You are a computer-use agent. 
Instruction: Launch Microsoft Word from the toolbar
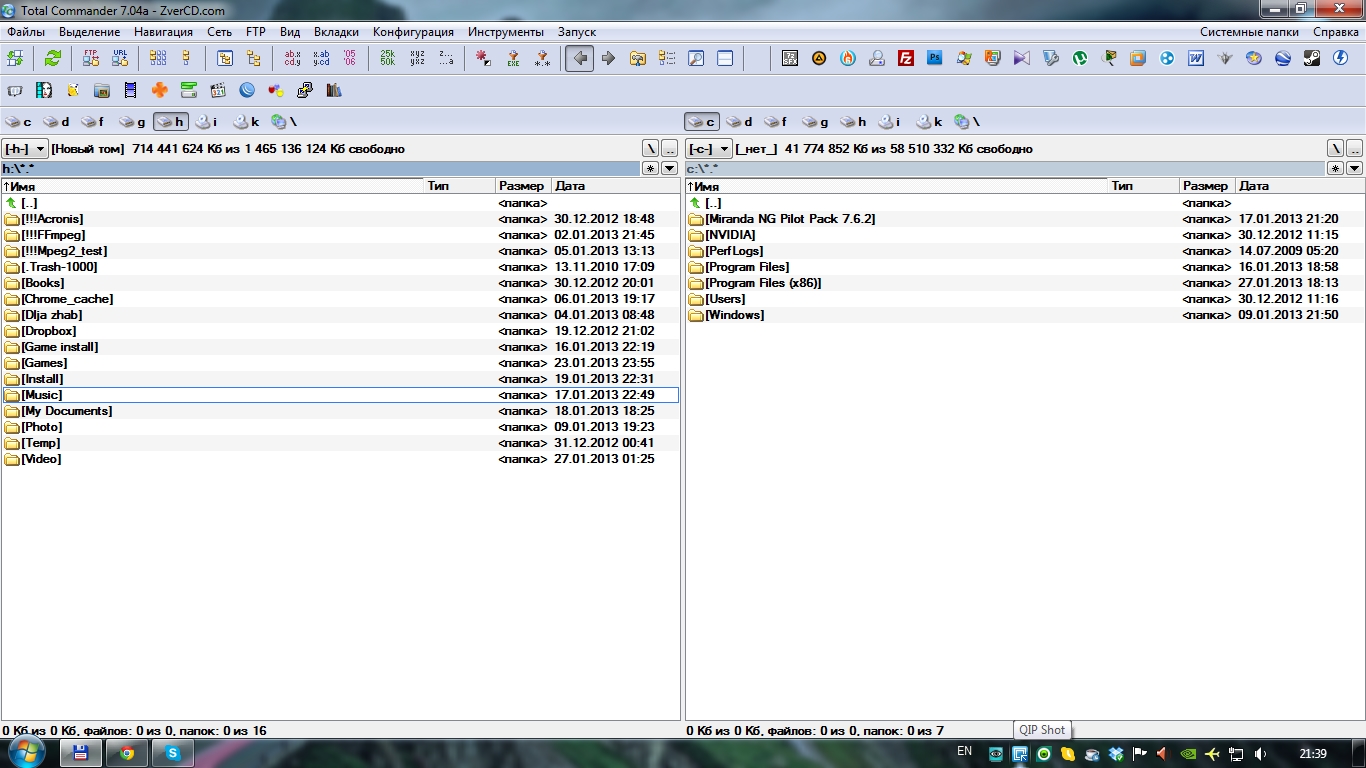tap(1196, 59)
